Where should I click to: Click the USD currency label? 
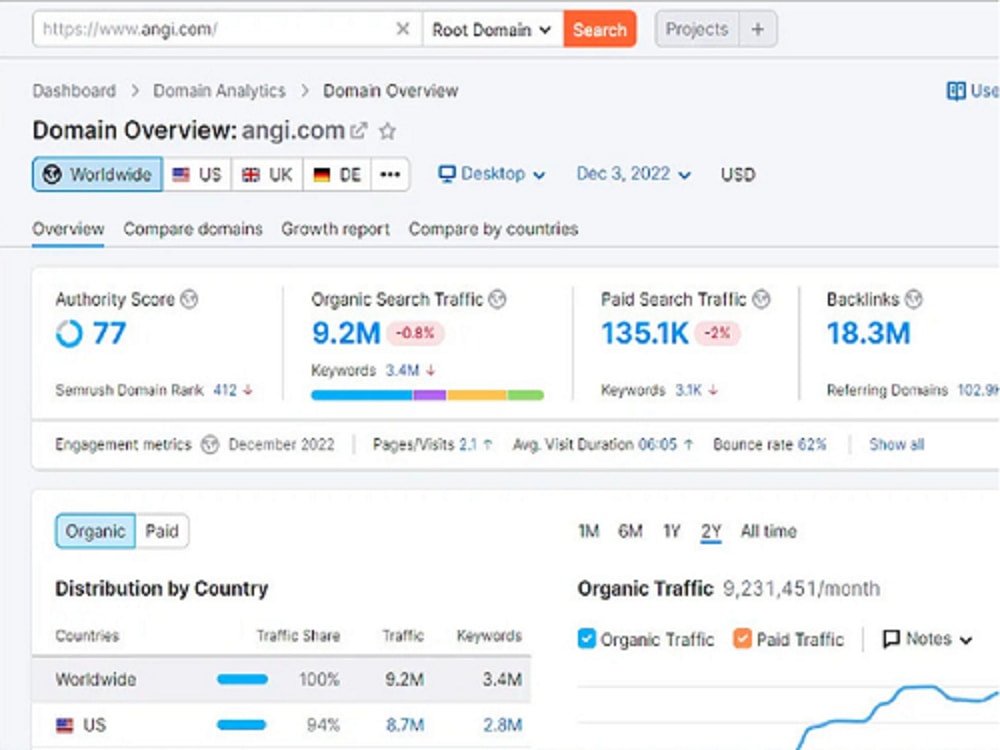tap(738, 175)
